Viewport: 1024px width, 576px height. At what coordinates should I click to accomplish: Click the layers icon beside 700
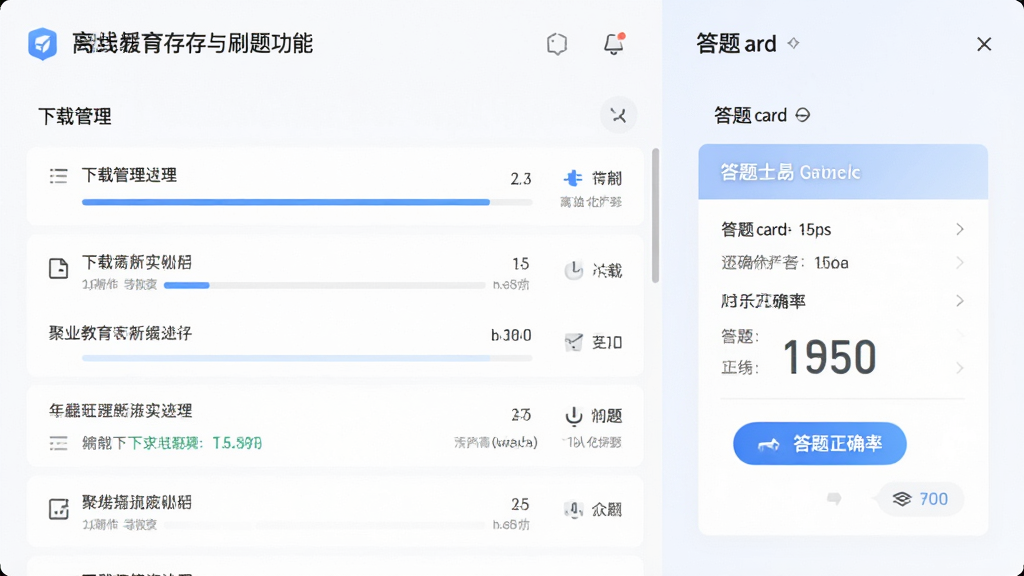tap(902, 499)
